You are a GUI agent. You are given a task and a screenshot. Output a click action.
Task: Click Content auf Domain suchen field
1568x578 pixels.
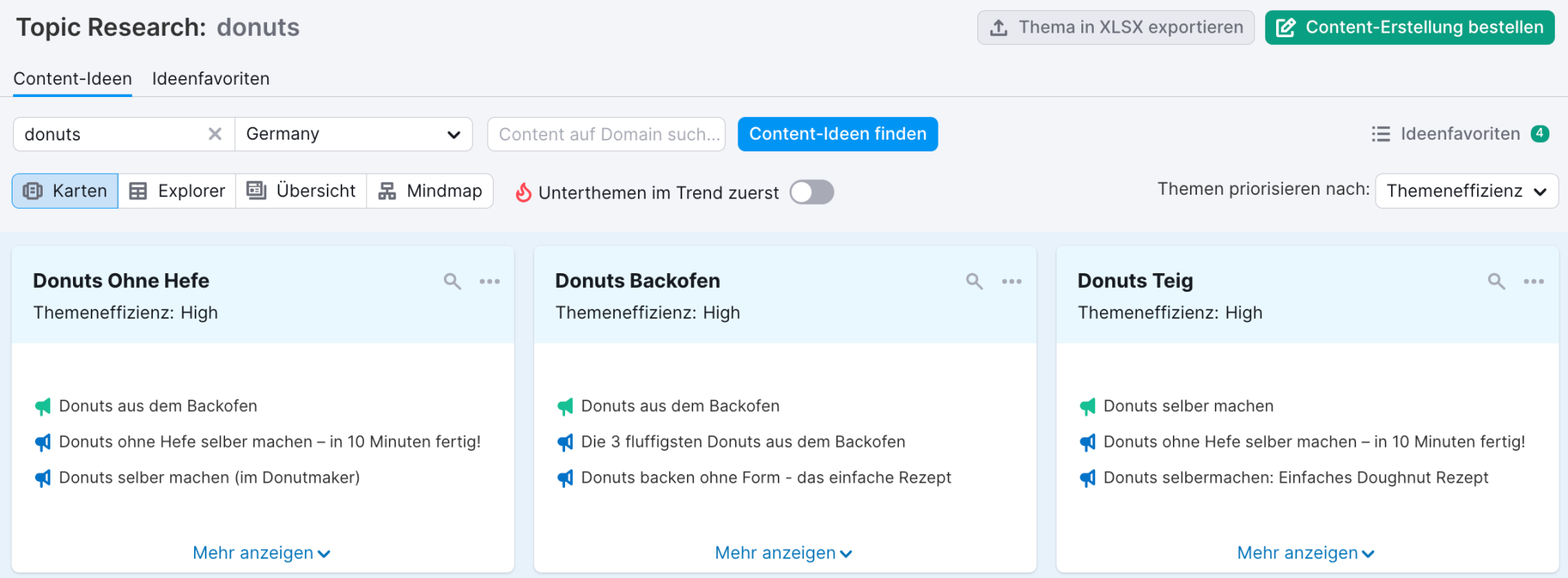[606, 134]
